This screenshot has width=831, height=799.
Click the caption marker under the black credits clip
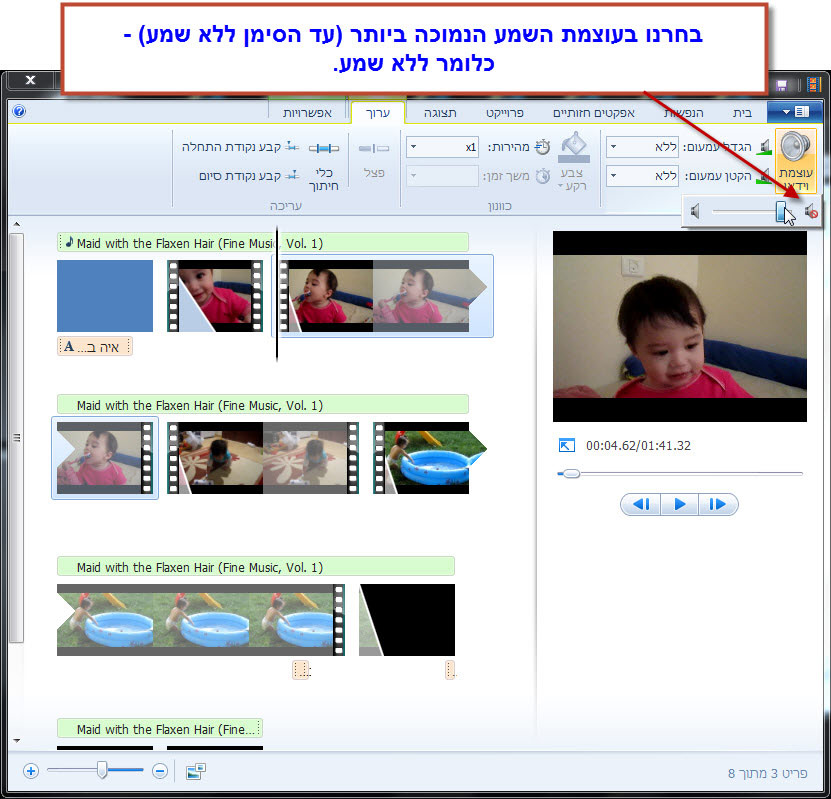click(x=450, y=670)
